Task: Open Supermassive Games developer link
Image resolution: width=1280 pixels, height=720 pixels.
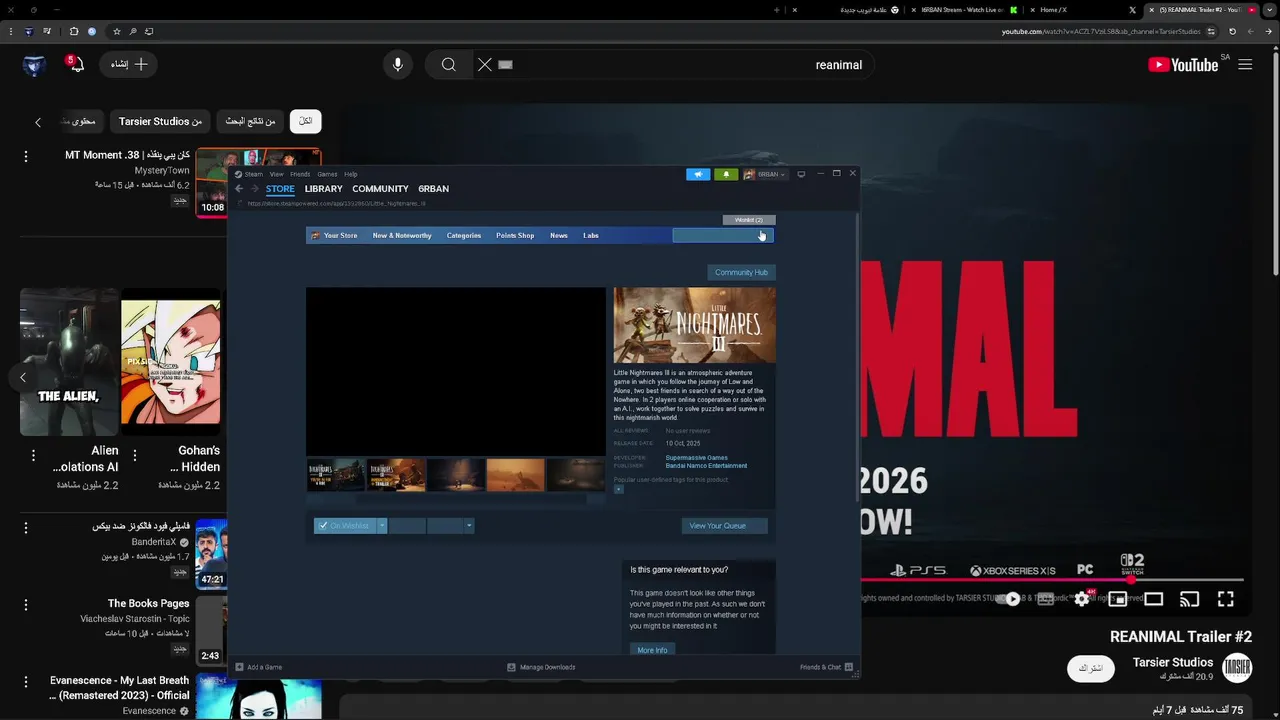Action: point(697,458)
